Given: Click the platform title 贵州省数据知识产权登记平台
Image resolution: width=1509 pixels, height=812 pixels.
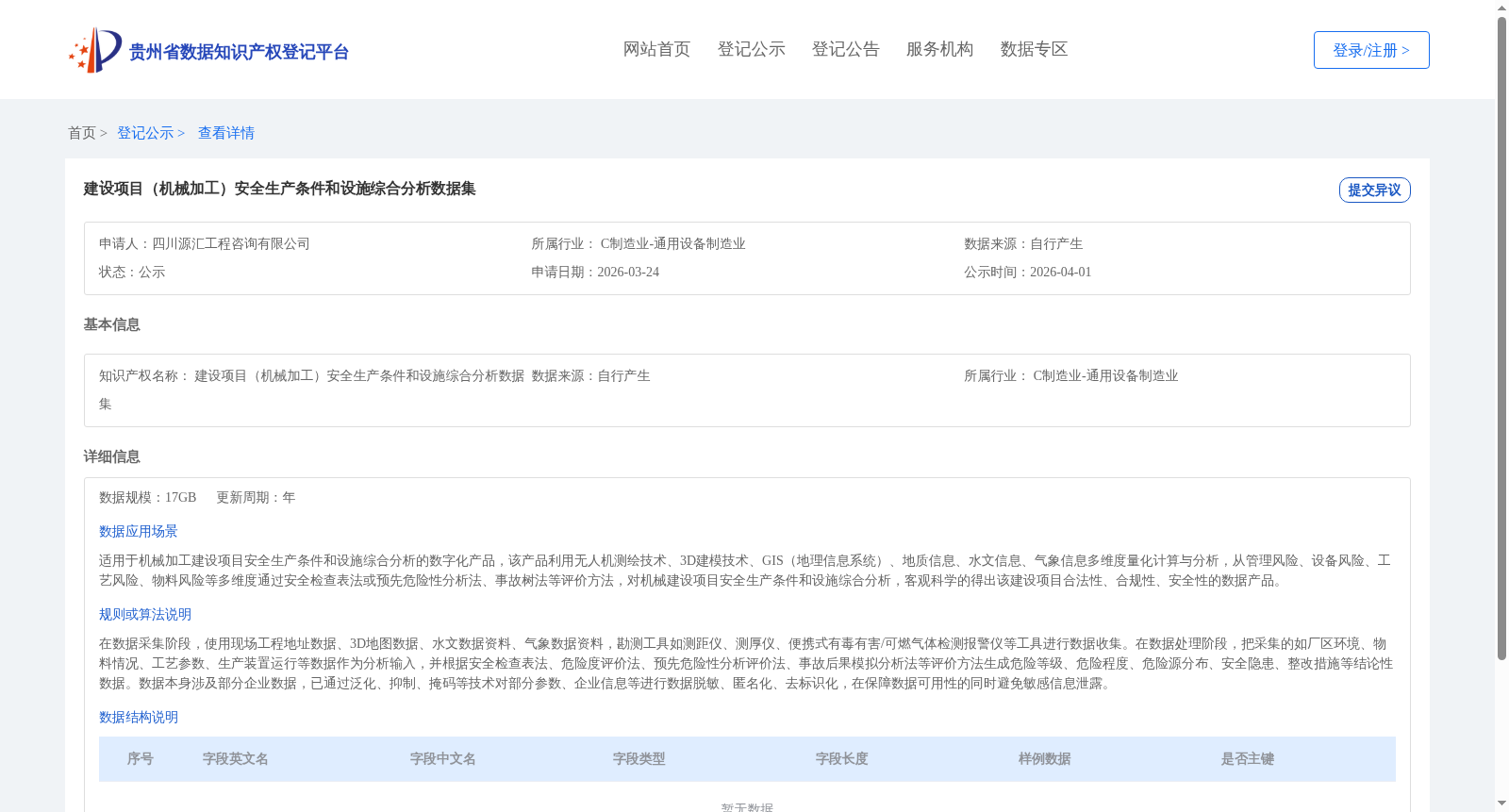Looking at the screenshot, I should [239, 52].
